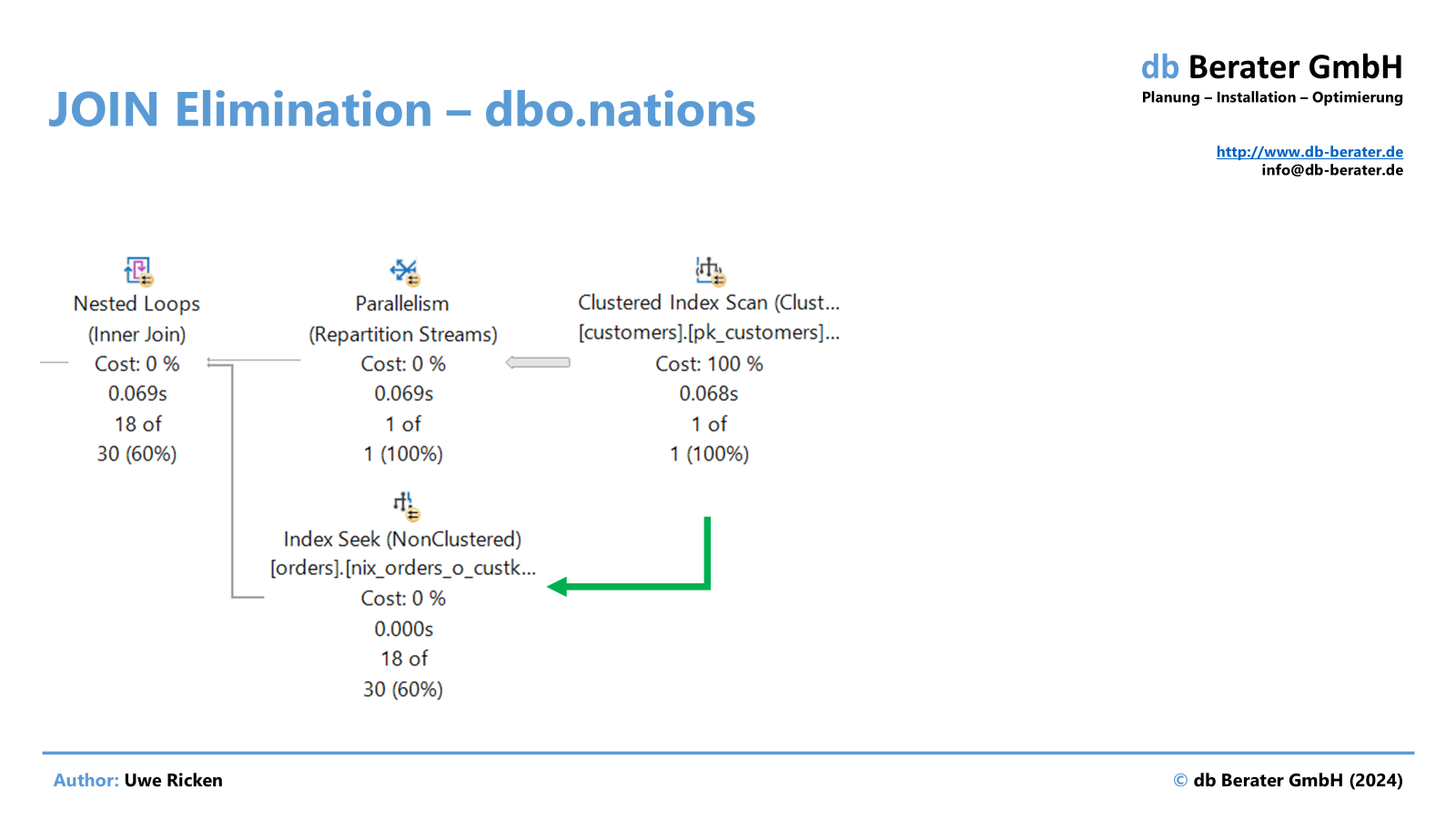Open the http://www.db-berater.de link
The height and width of the screenshot is (819, 1456).
click(x=1309, y=152)
